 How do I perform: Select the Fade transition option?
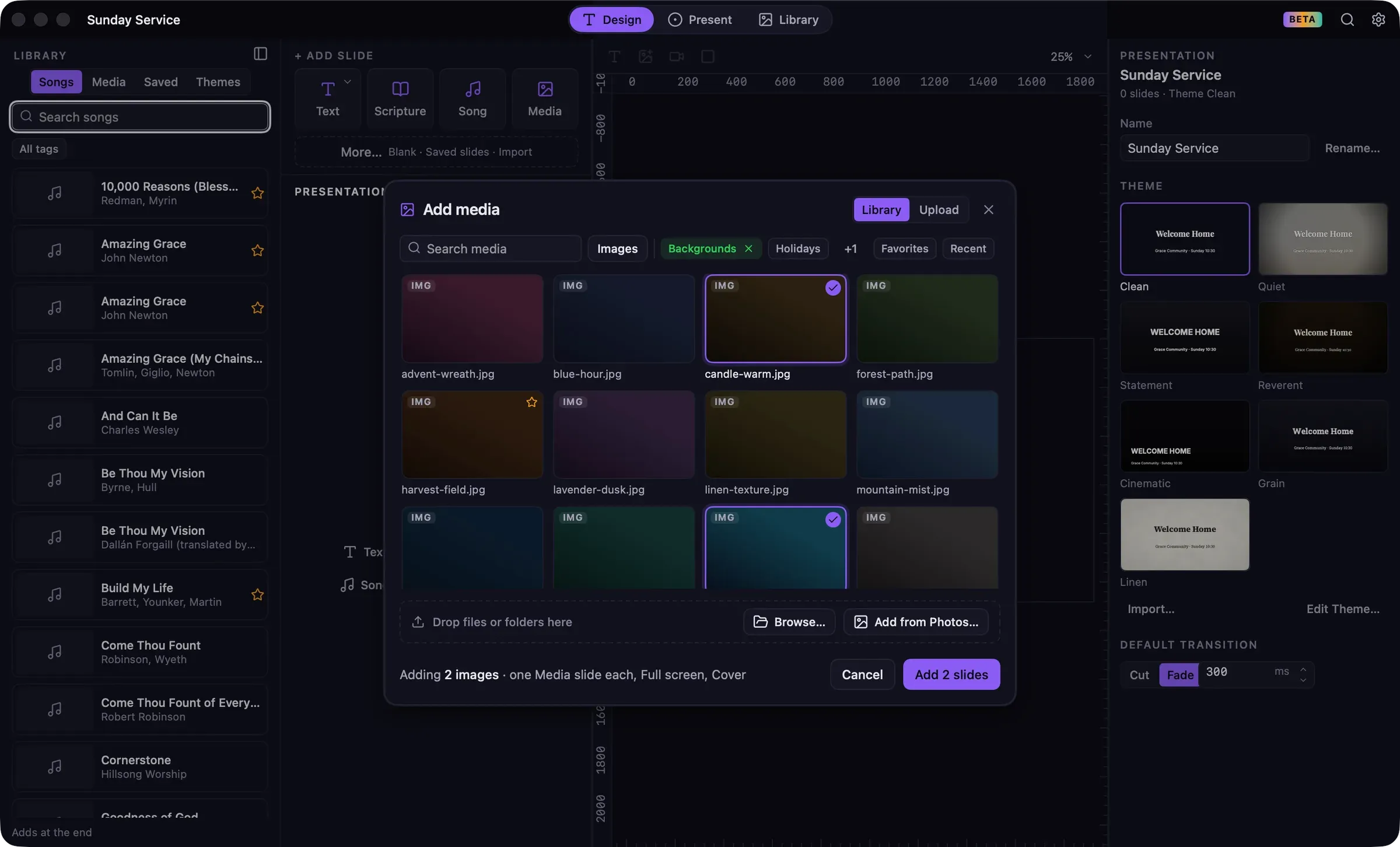pyautogui.click(x=1179, y=675)
